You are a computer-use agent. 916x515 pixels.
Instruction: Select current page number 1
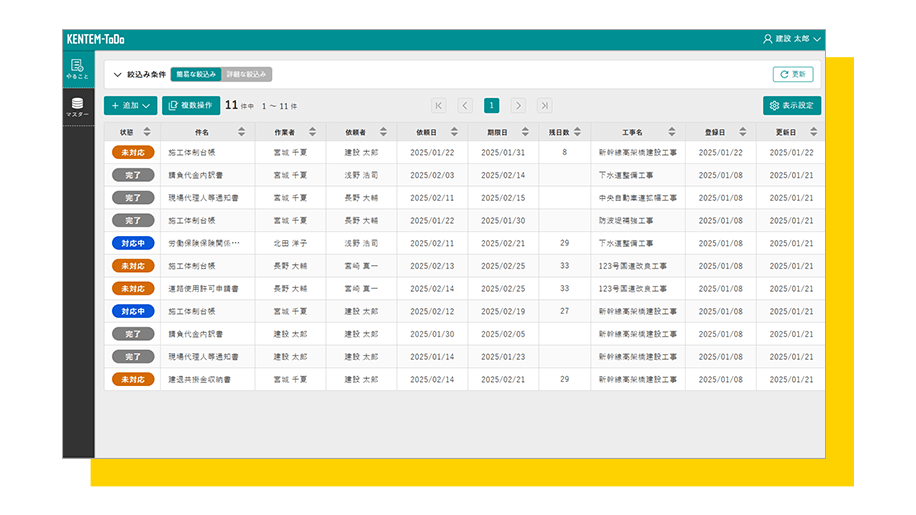point(491,105)
